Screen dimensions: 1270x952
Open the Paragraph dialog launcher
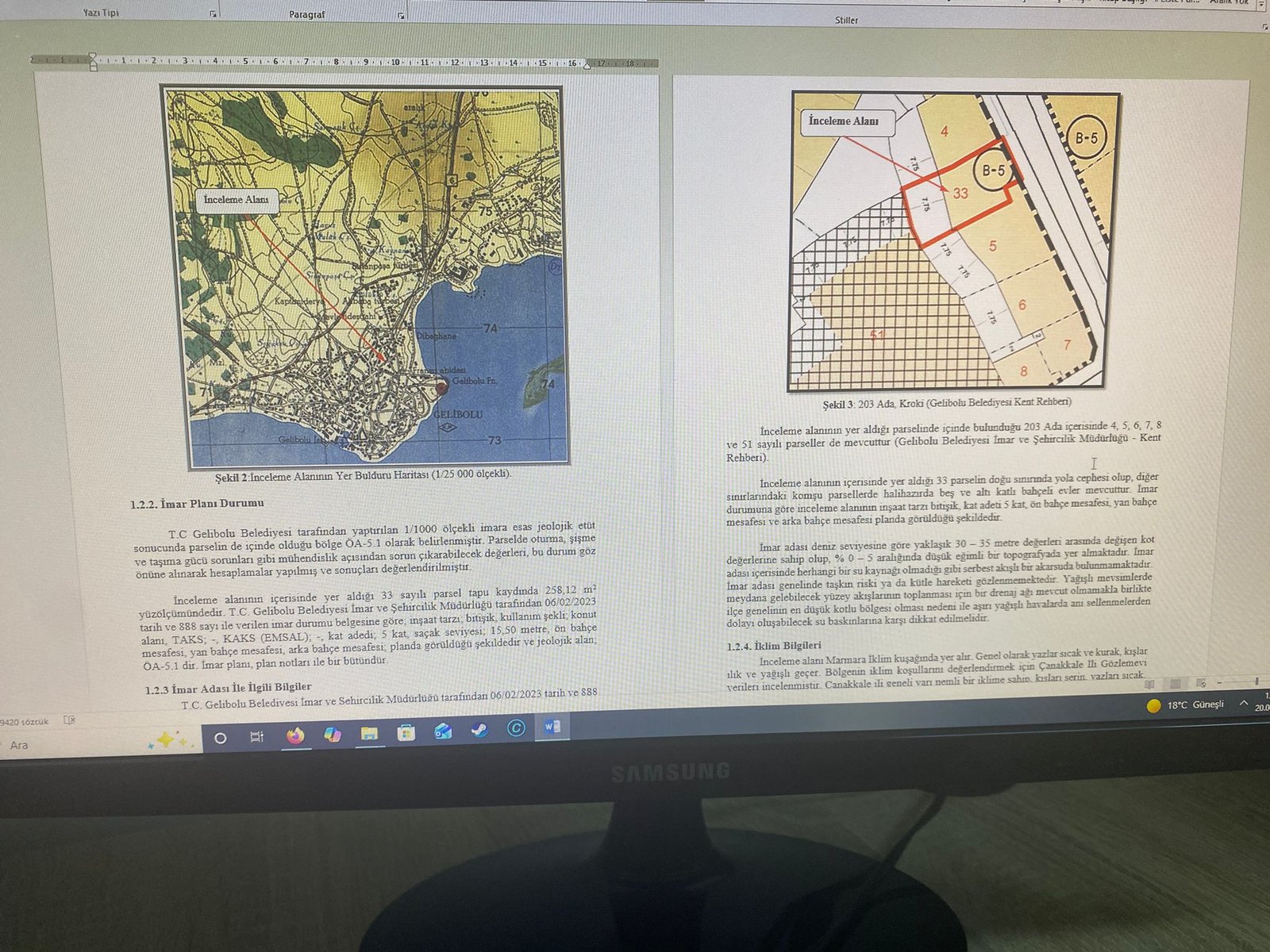pyautogui.click(x=401, y=15)
